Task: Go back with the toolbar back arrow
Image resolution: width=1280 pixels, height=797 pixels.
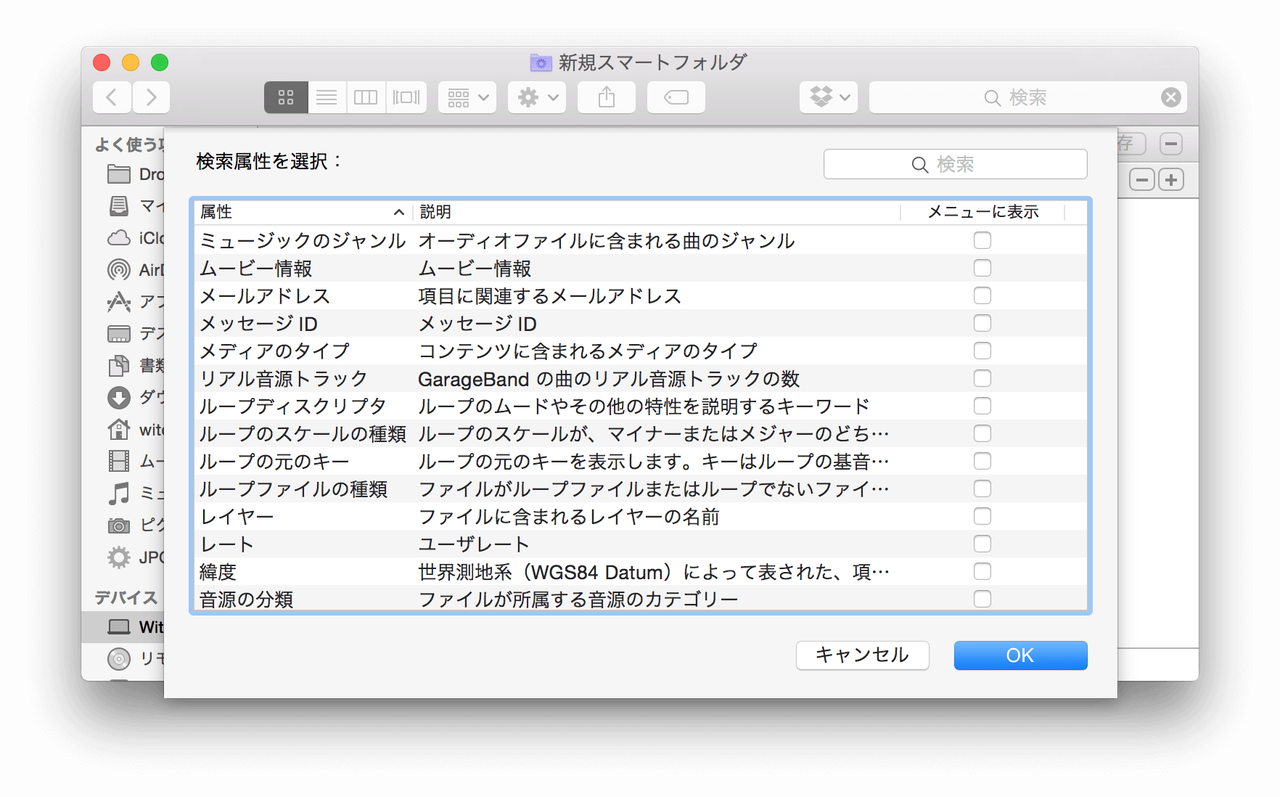Action: click(112, 97)
